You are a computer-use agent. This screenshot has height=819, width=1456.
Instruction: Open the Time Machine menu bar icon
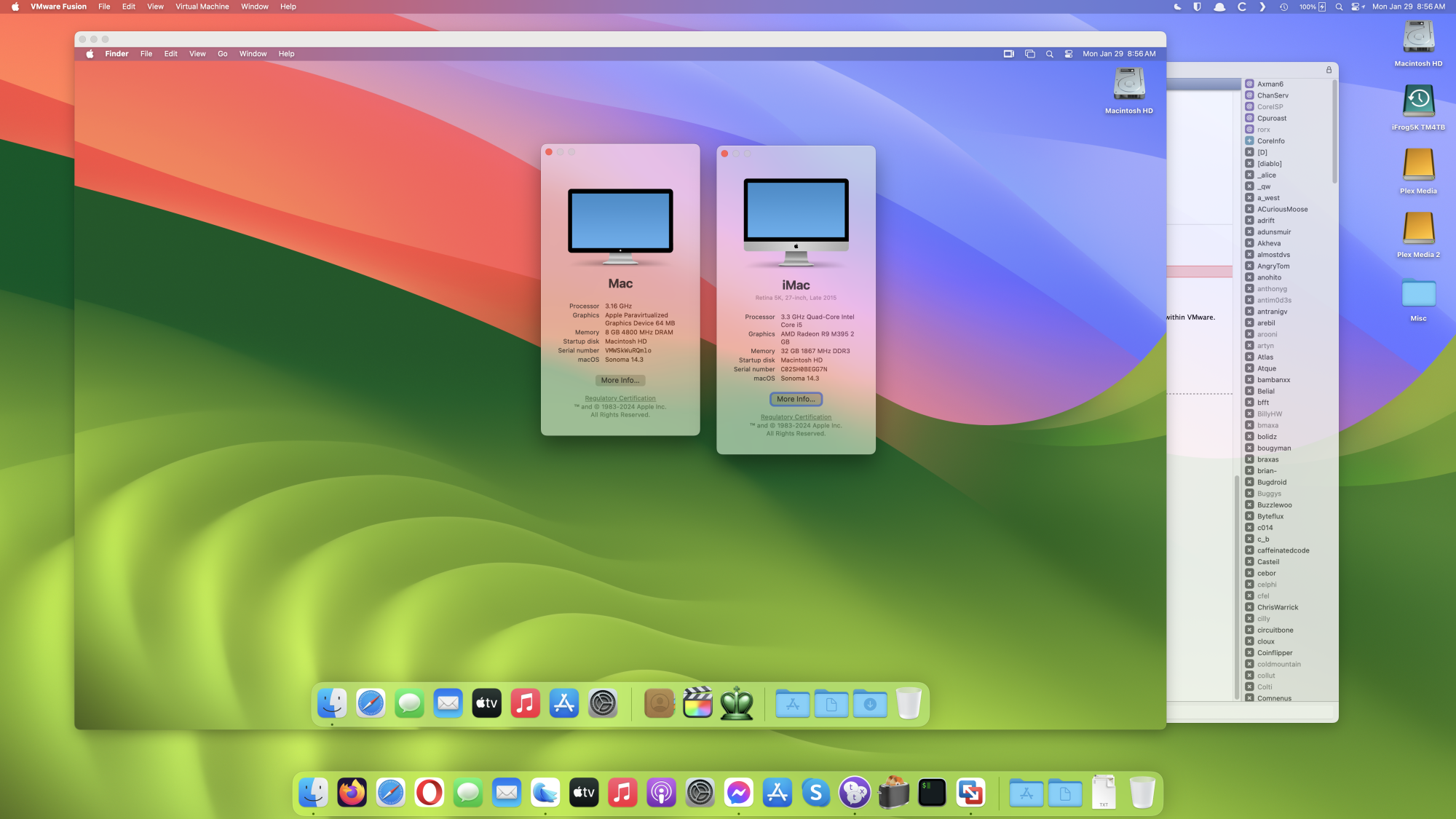1283,7
